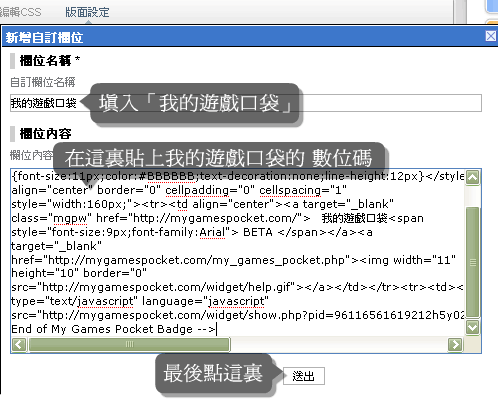Click the 欄位名稱 section heading
The width and height of the screenshot is (498, 400).
click(49, 61)
